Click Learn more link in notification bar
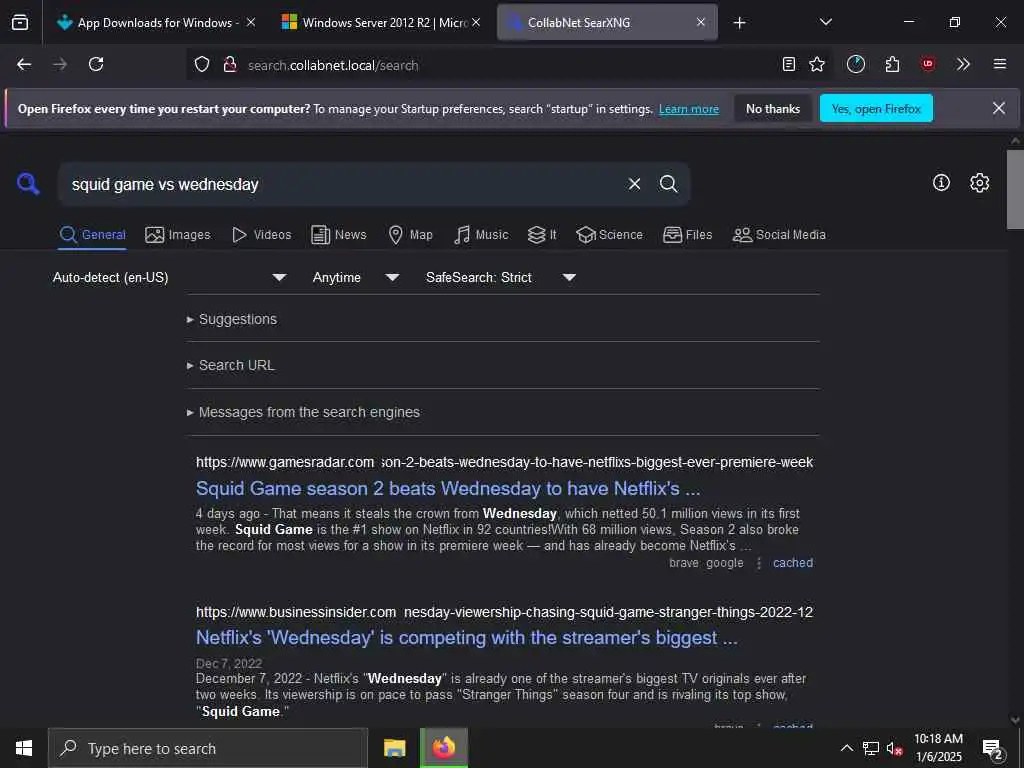1024x768 pixels. (688, 109)
